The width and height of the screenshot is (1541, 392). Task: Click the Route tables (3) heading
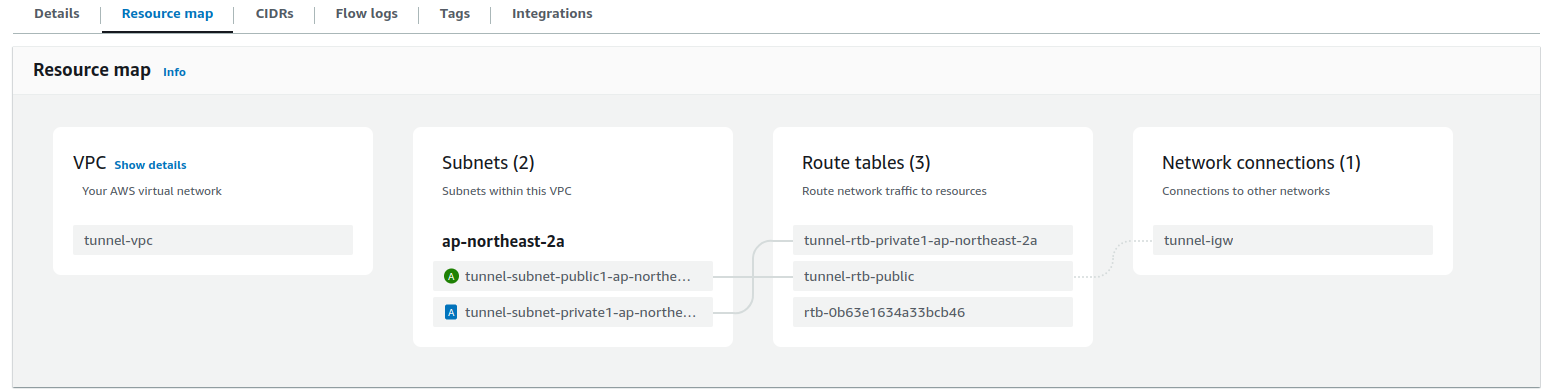tap(866, 163)
